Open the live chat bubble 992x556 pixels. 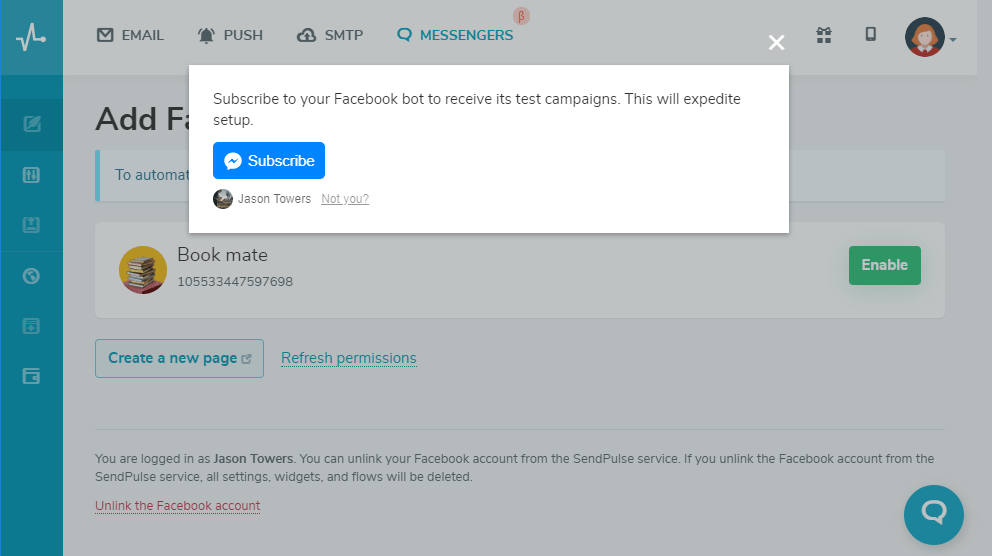click(934, 515)
